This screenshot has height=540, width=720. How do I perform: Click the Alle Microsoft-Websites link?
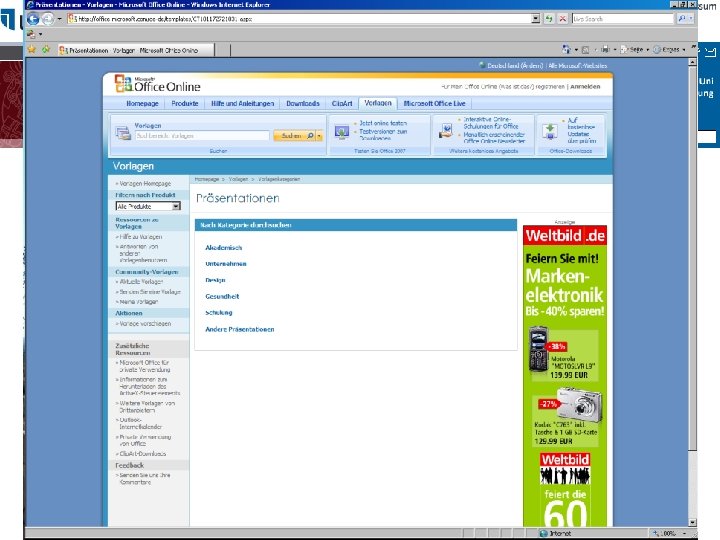[578, 66]
